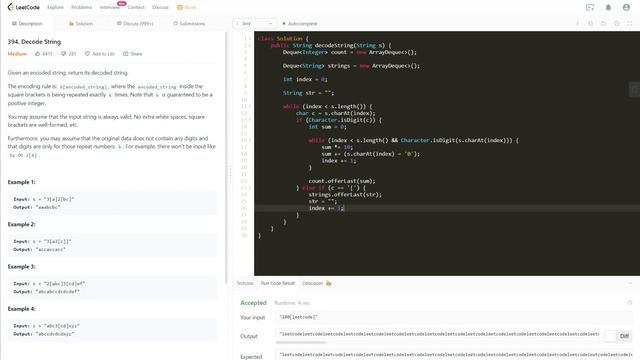Screen dimensions: 640x360
Task: Open the Discuss link in top navigation
Action: [x=160, y=7]
